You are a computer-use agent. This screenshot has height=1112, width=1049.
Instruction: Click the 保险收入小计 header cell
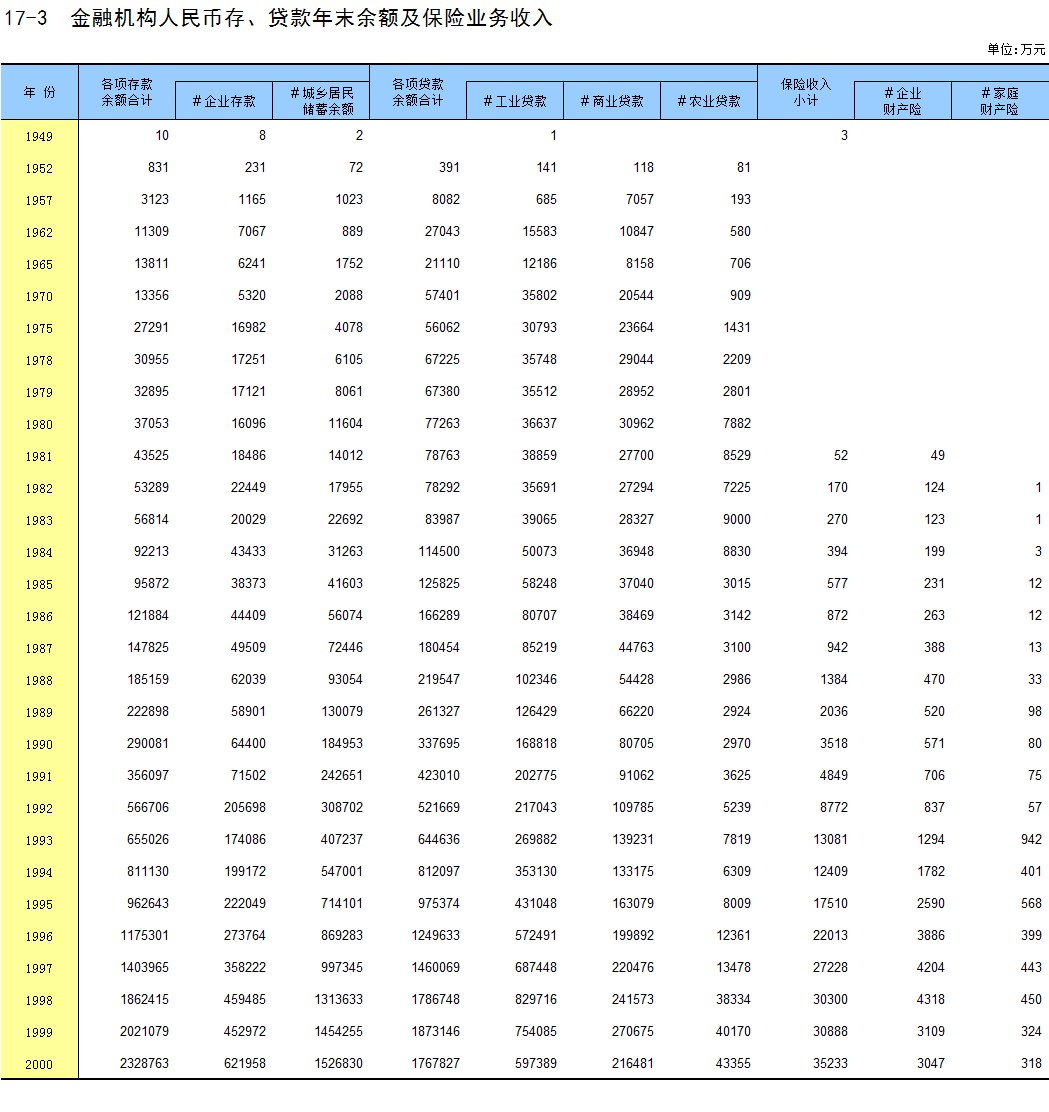(x=805, y=92)
